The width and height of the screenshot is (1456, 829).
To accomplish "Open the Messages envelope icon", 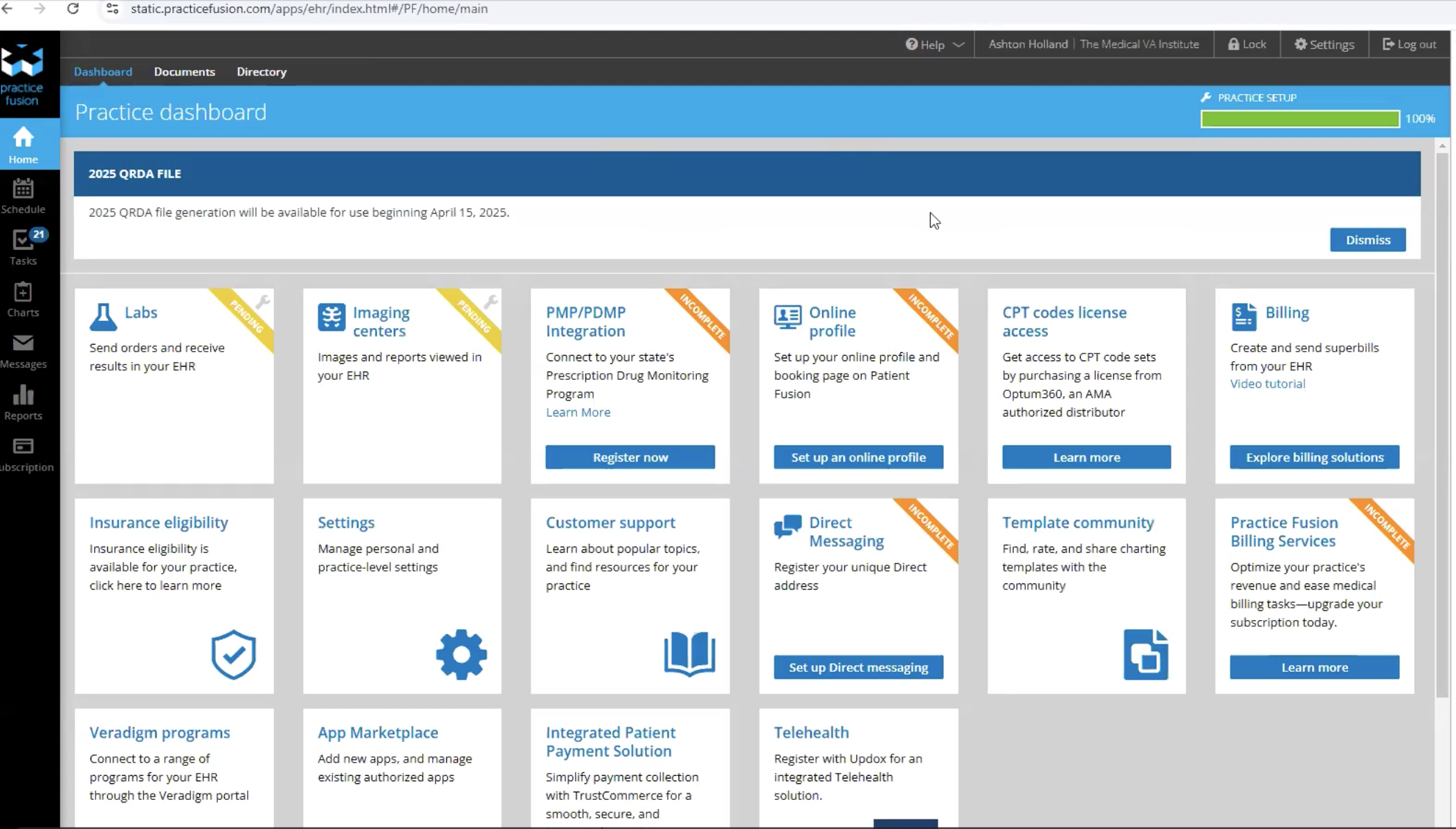I will pyautogui.click(x=23, y=351).
